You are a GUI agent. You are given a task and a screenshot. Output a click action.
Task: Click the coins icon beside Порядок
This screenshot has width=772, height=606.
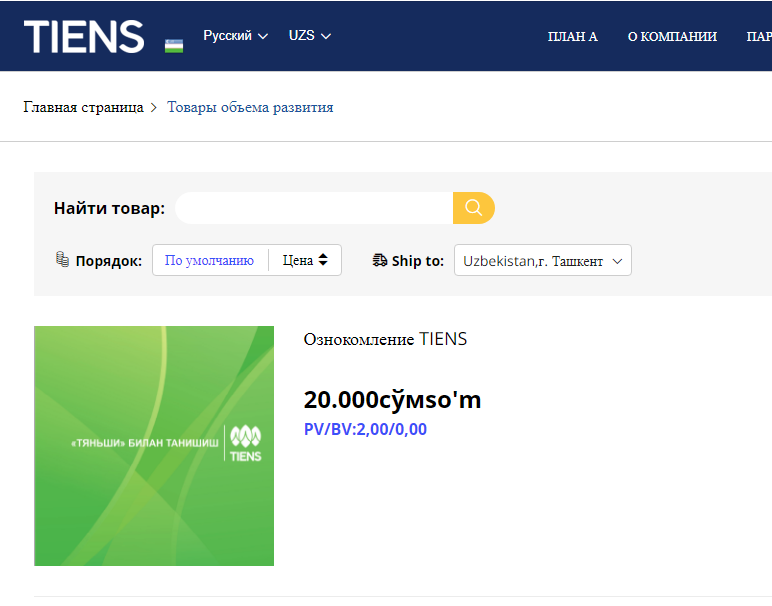pos(62,260)
